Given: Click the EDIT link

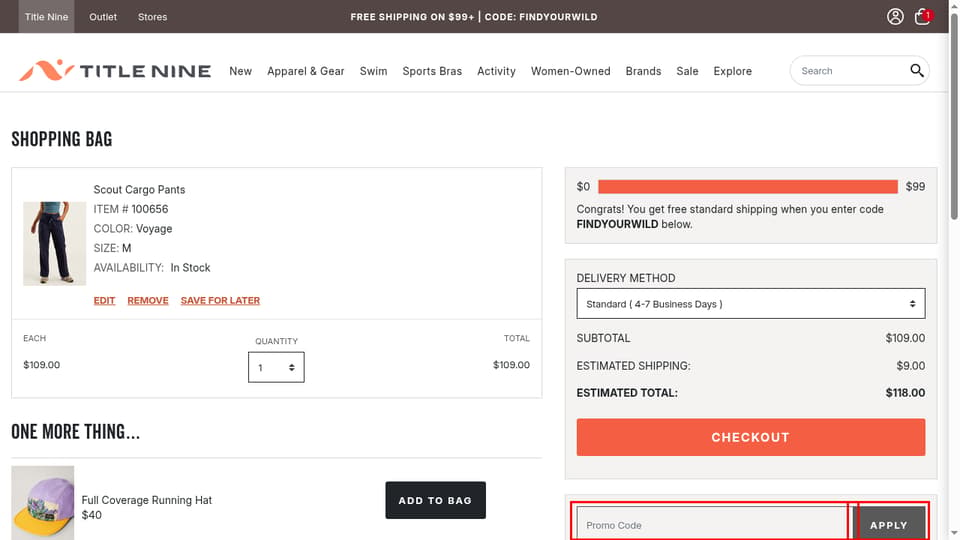Looking at the screenshot, I should coord(104,301).
